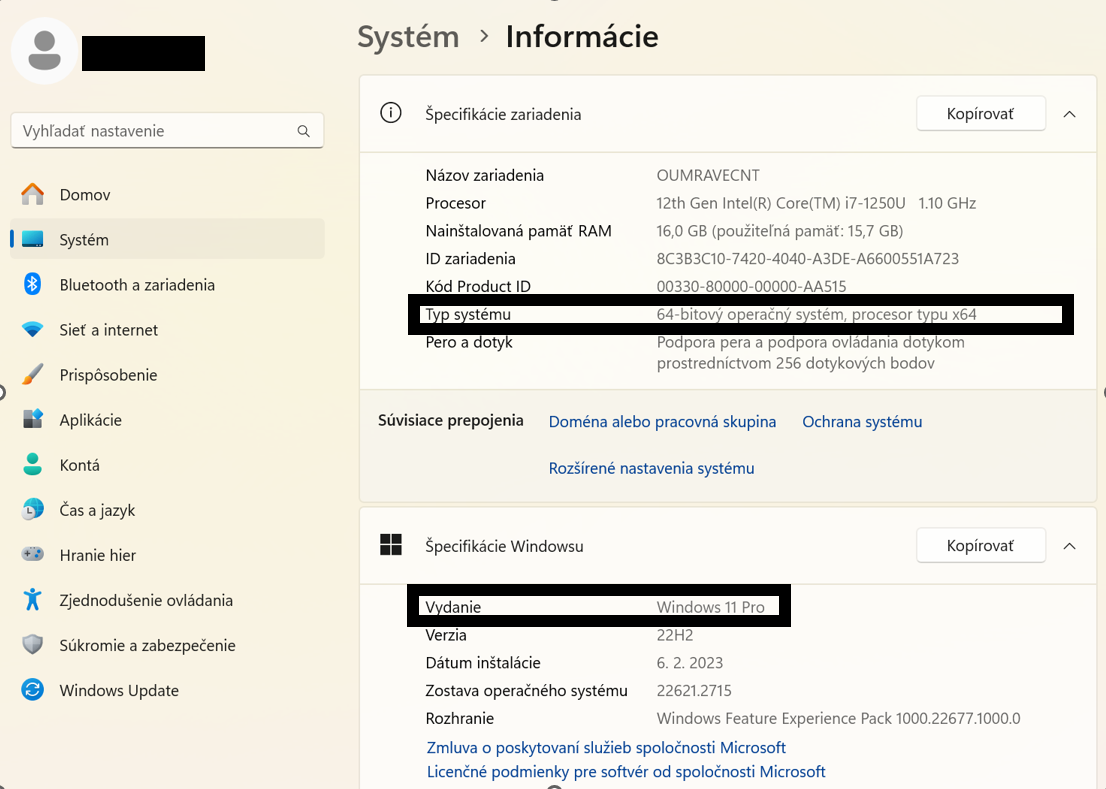Click the Product ID 00330-80000-00000-AA515

click(751, 286)
